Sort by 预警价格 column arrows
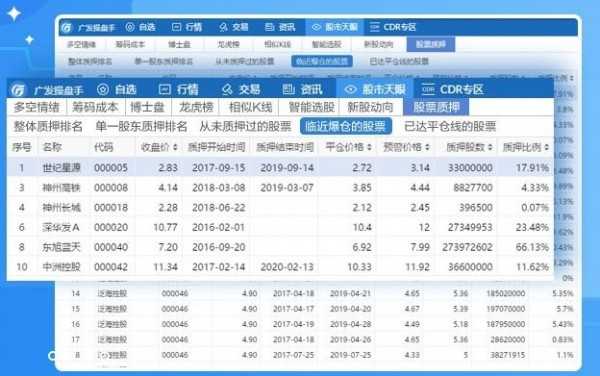 pyautogui.click(x=427, y=147)
